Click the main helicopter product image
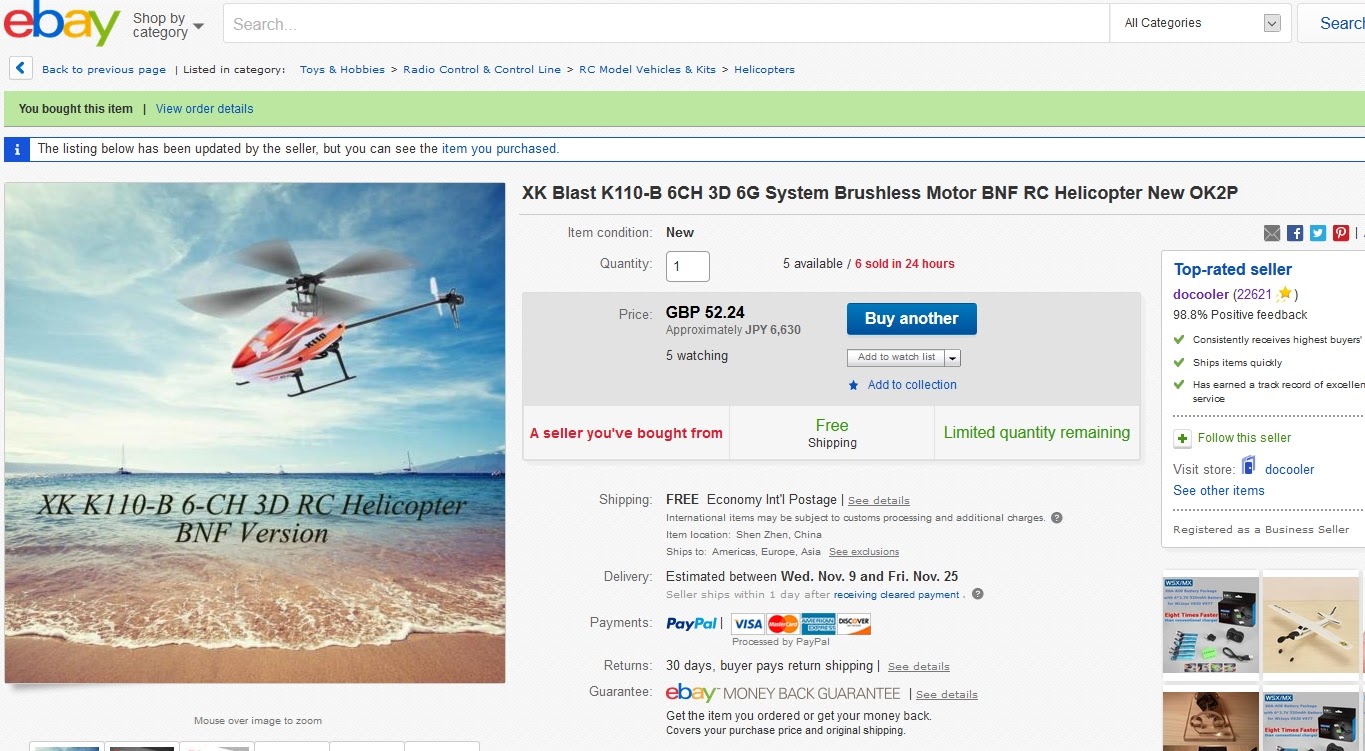 pos(255,433)
